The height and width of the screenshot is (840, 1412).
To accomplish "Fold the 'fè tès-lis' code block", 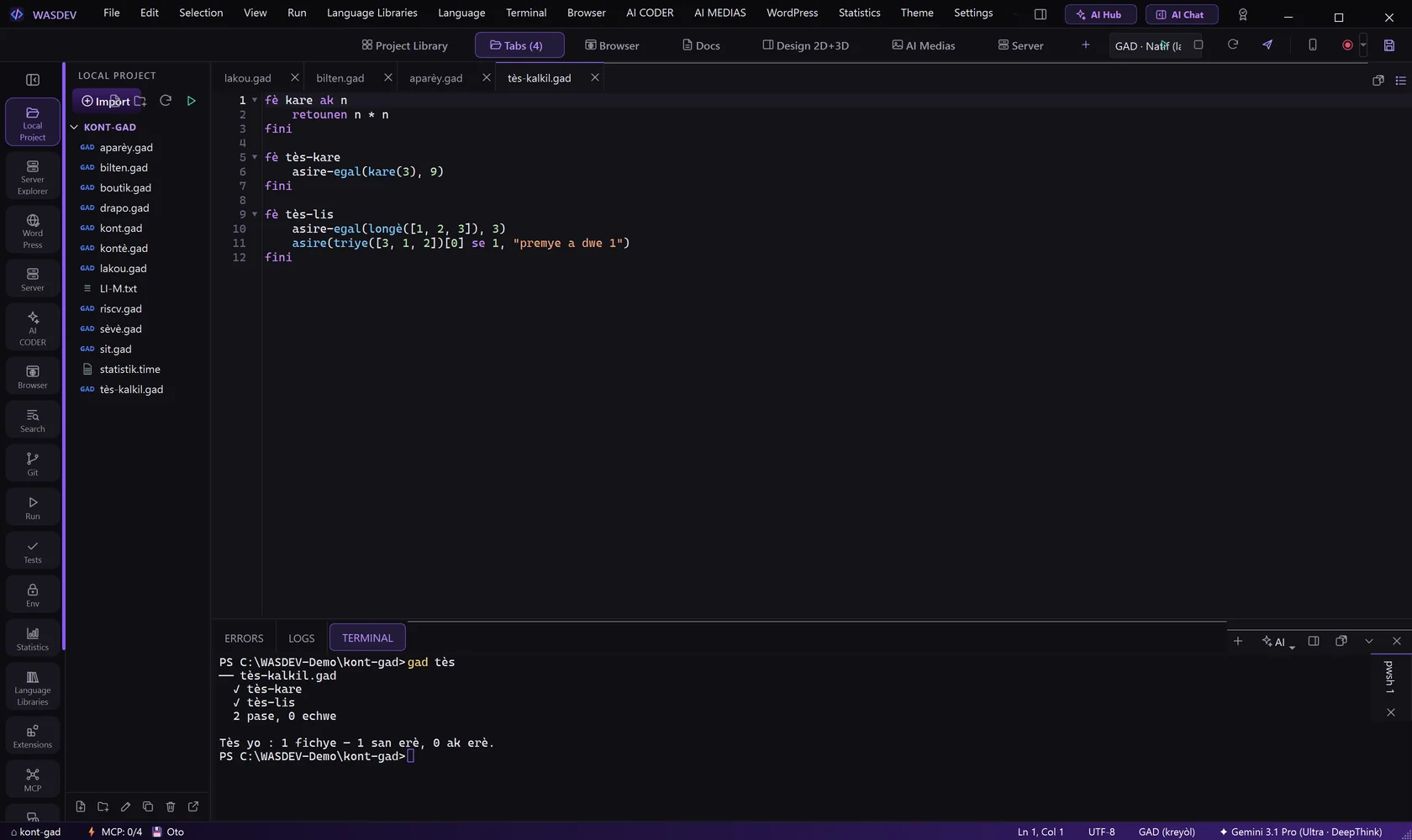I will (255, 214).
